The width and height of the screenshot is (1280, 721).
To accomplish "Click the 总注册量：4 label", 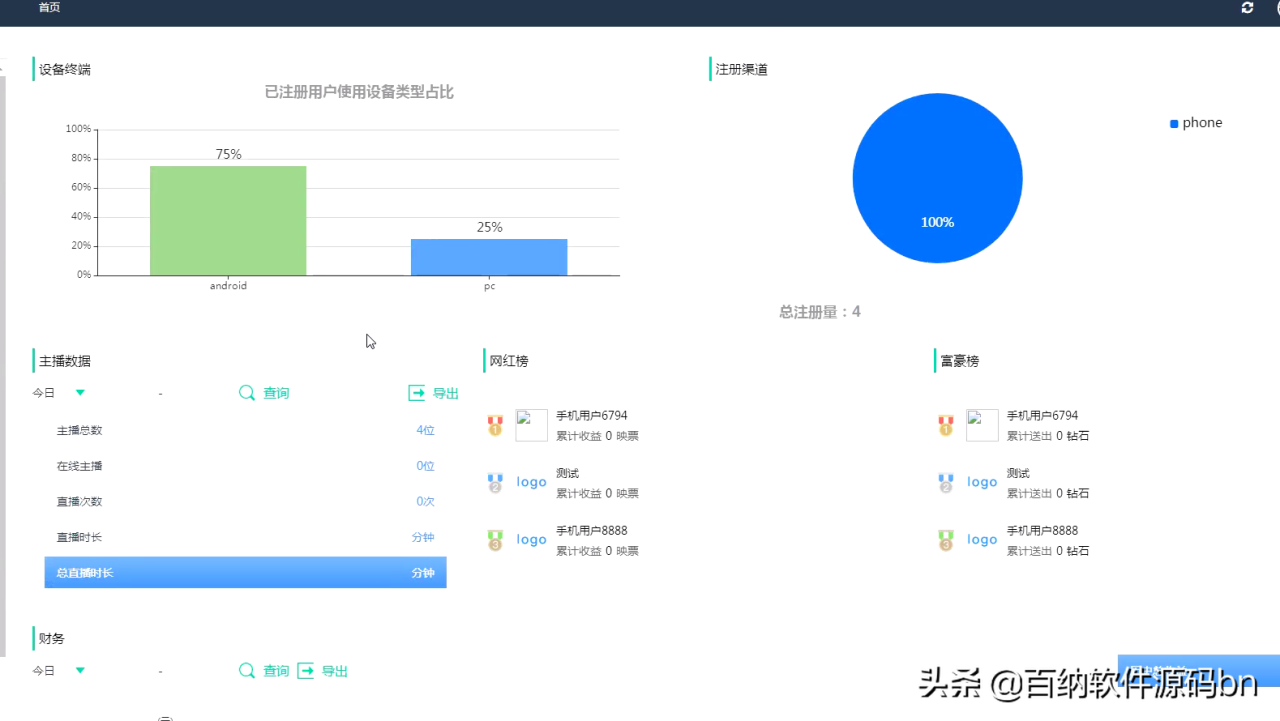I will 820,312.
